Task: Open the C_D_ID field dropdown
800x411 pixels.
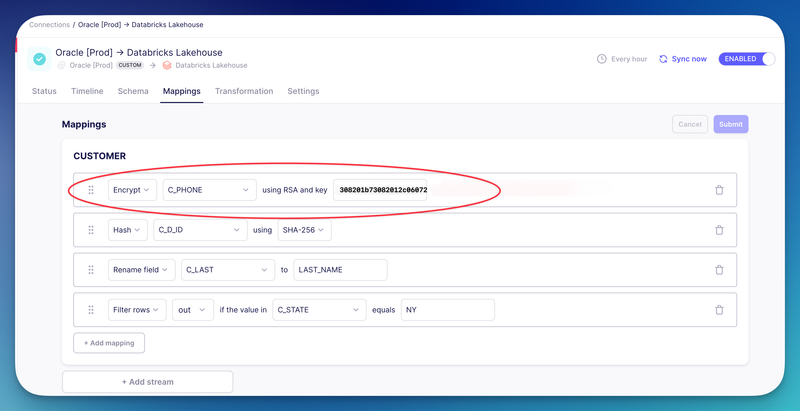Action: 200,230
